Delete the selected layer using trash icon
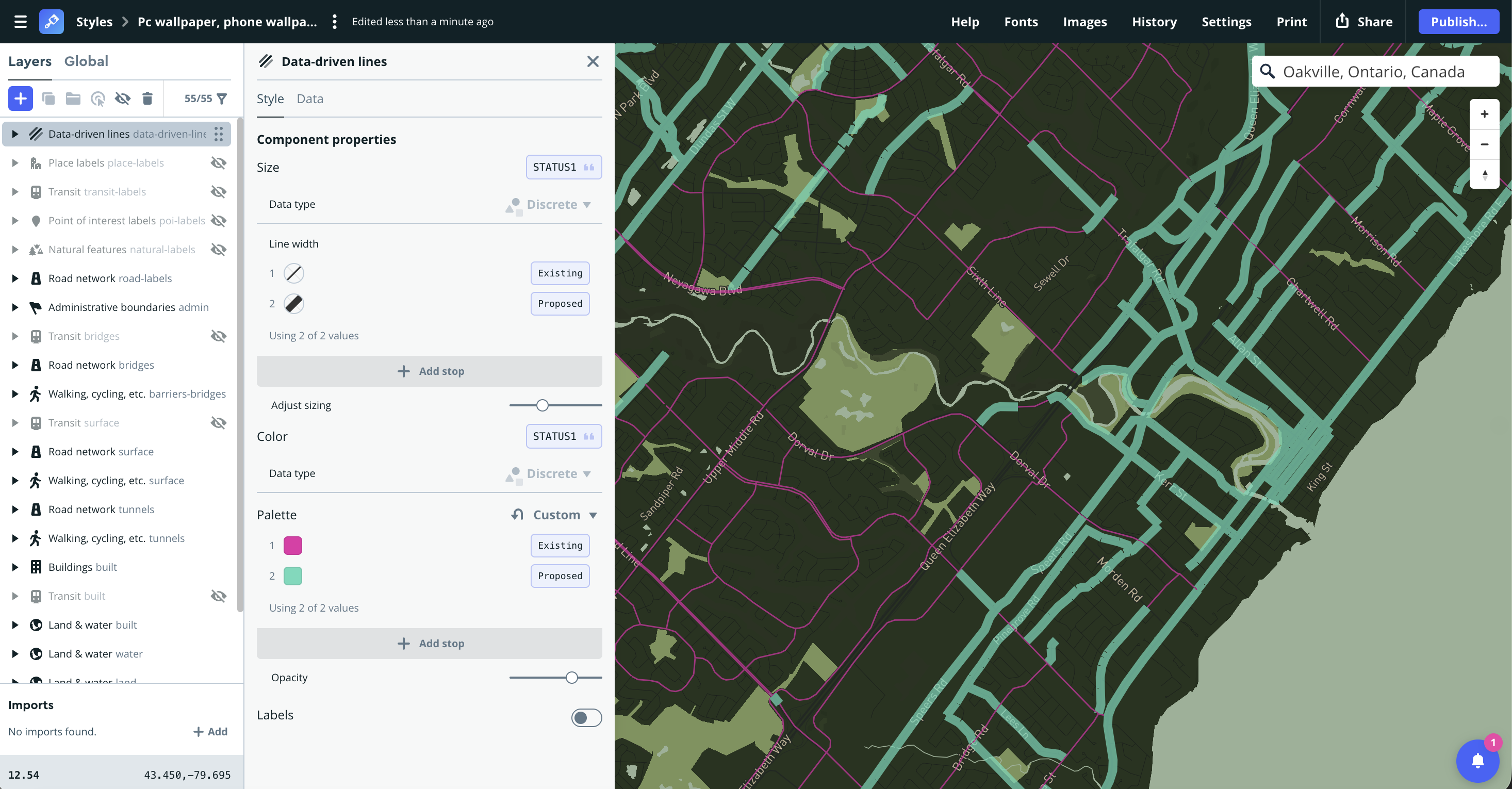Screen dimensions: 1512x789 [x=147, y=98]
